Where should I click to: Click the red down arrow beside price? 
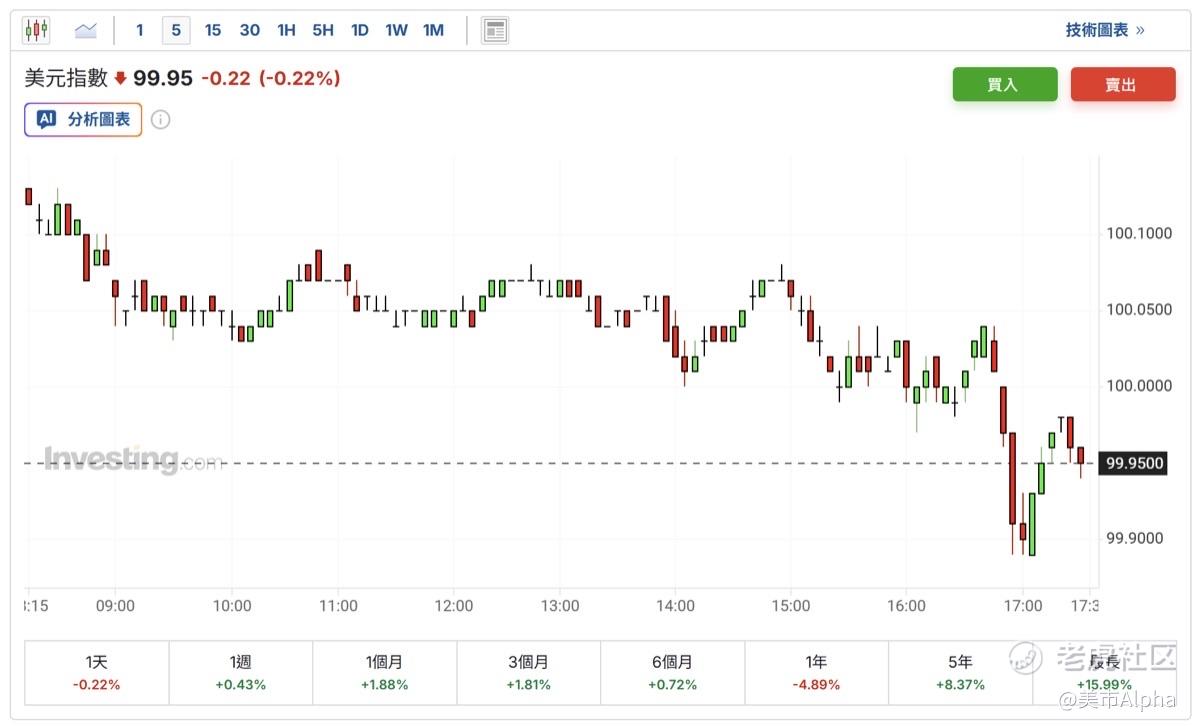coord(121,78)
